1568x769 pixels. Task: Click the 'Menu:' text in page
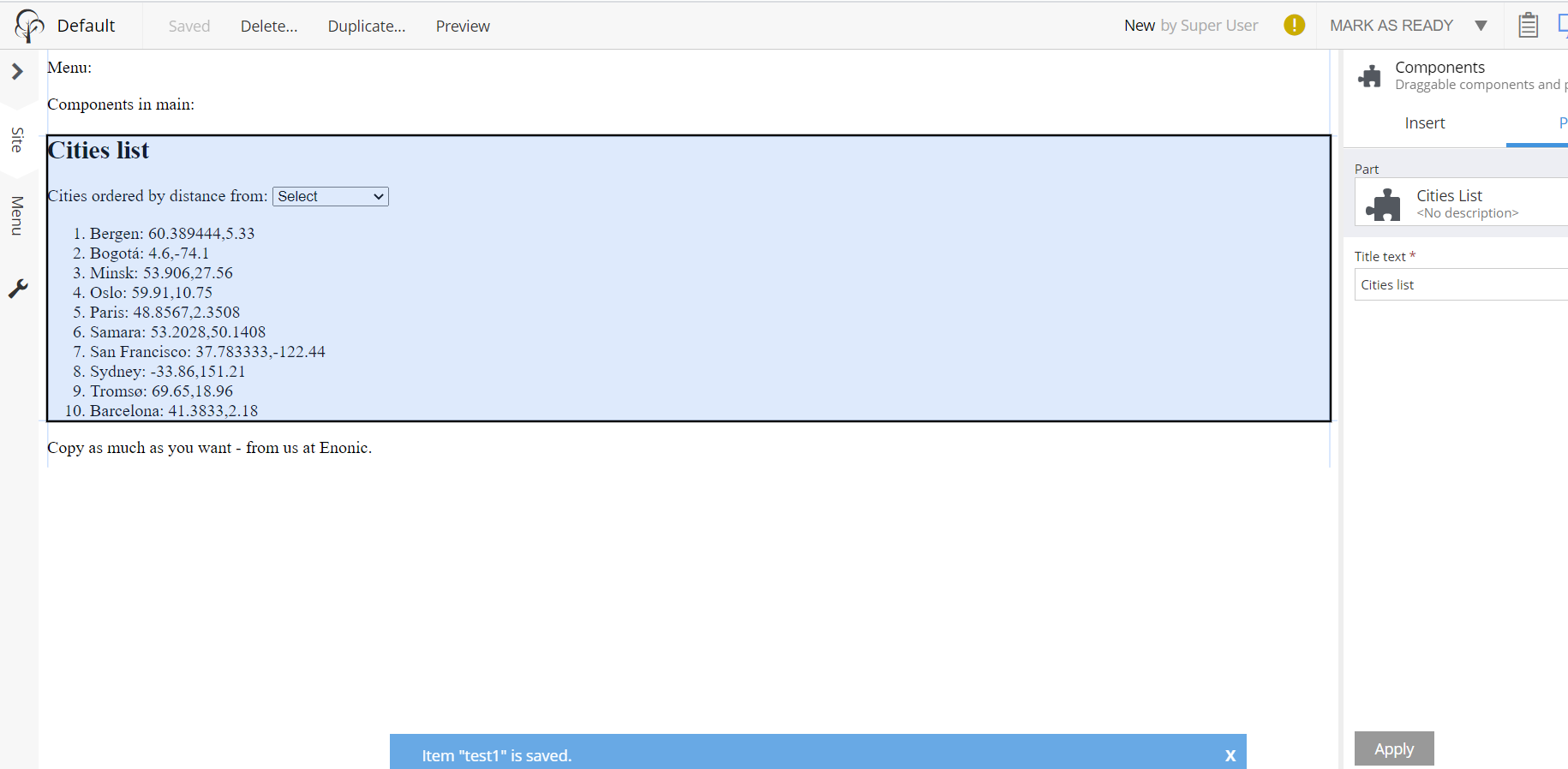(69, 68)
